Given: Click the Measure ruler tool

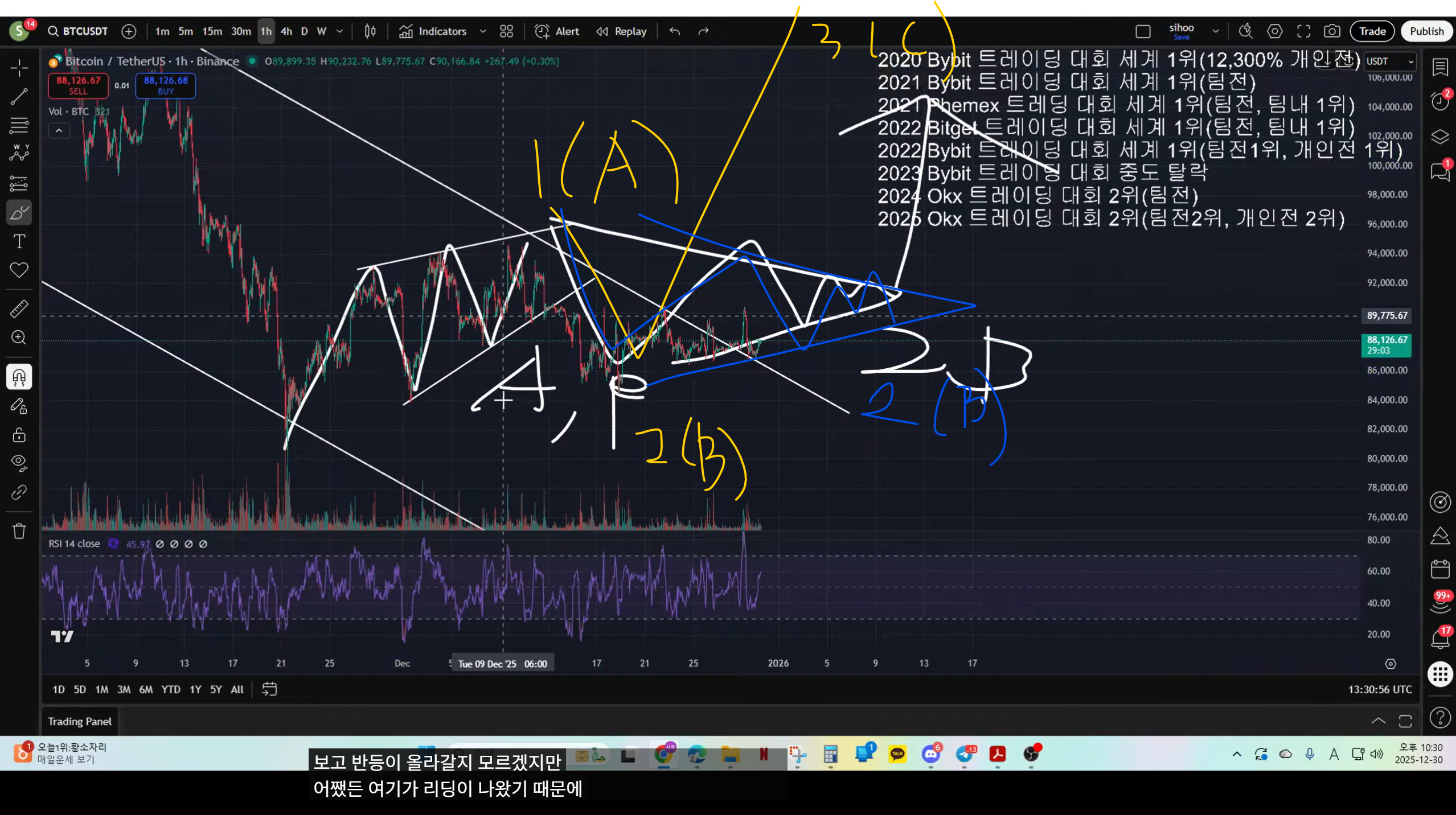Looking at the screenshot, I should (x=19, y=309).
